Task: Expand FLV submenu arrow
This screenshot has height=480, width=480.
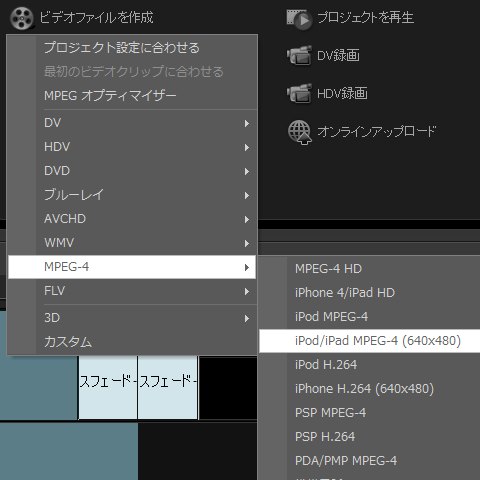Action: 247,291
